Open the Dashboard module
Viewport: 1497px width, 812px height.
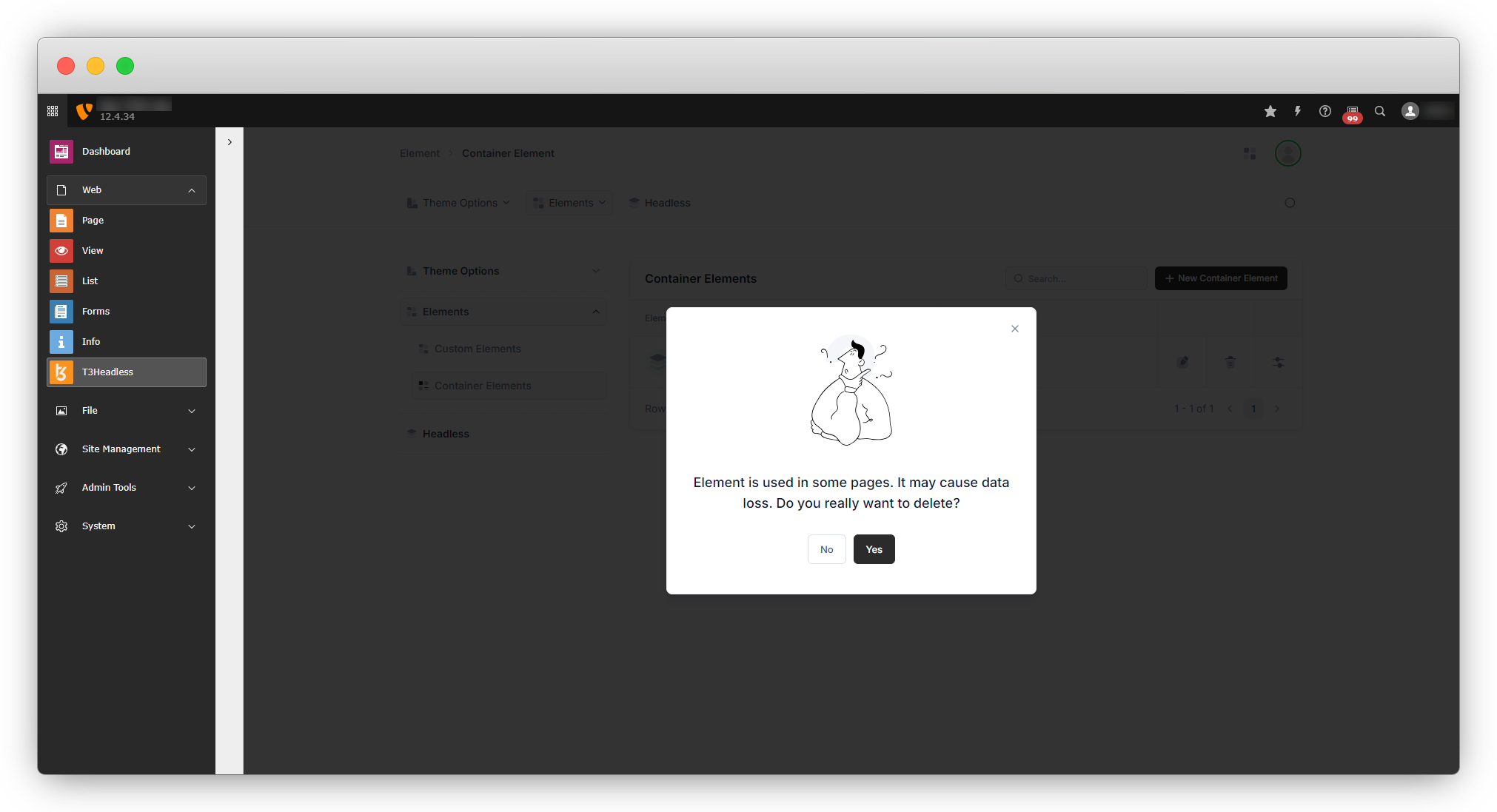coord(106,152)
